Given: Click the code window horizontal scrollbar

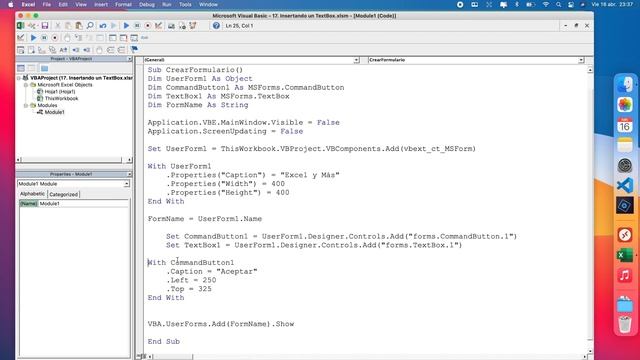Looking at the screenshot, I should [x=367, y=356].
